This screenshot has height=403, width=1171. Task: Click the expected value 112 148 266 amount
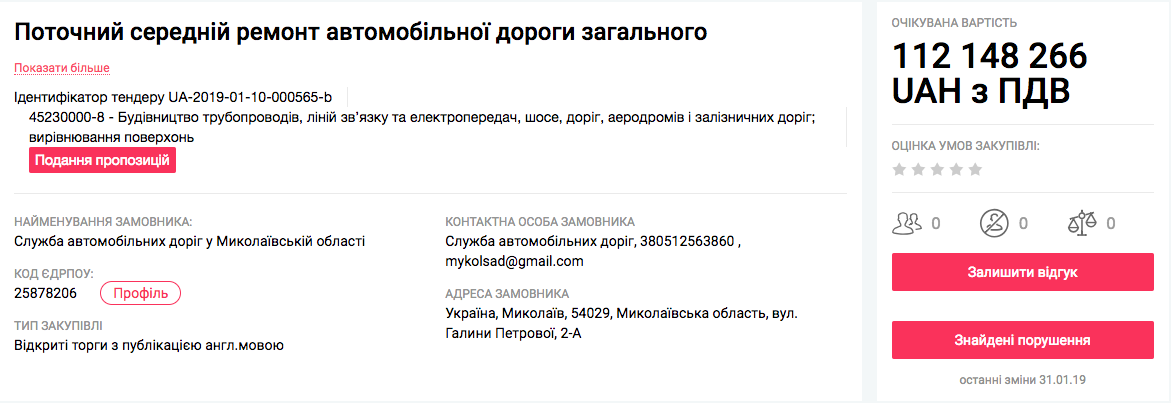coord(989,56)
